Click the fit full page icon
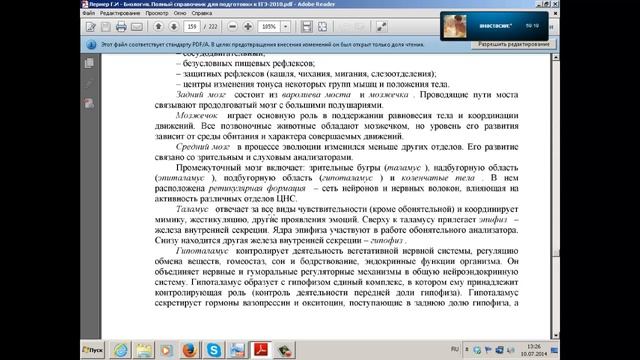640x360 pixels. click(x=322, y=27)
